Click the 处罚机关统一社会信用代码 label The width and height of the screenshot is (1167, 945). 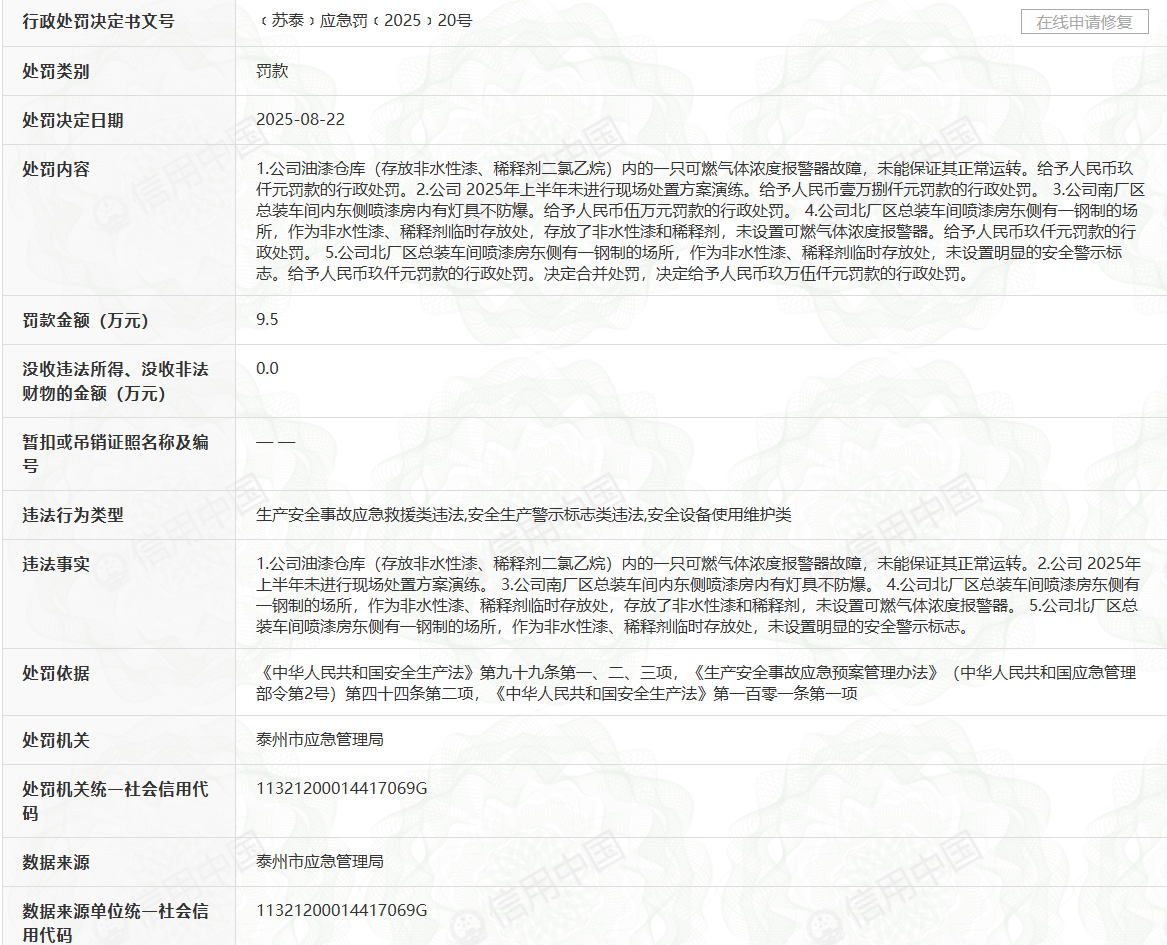(x=115, y=801)
